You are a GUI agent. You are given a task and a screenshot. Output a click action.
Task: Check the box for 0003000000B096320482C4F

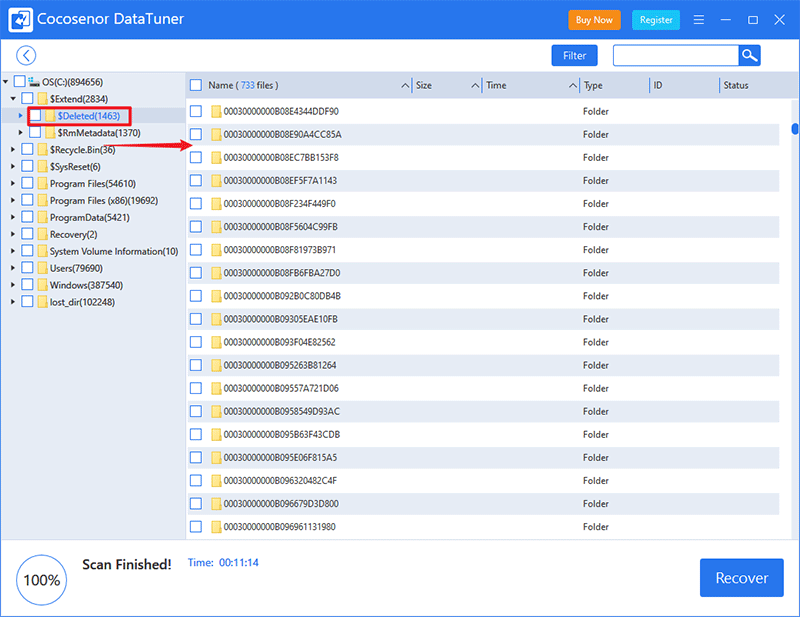tap(196, 481)
